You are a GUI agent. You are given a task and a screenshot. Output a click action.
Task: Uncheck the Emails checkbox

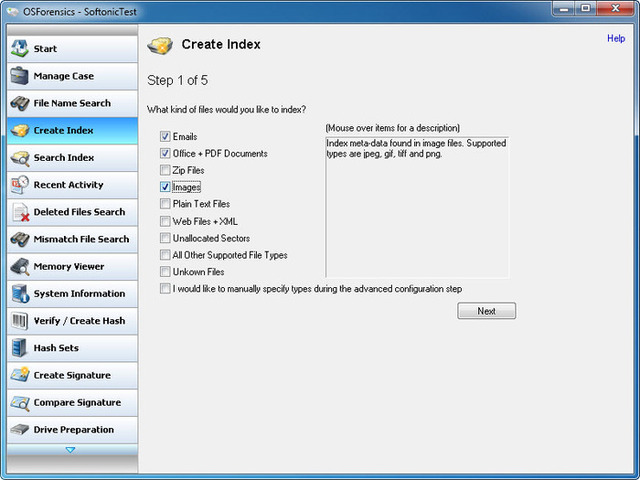pos(165,136)
